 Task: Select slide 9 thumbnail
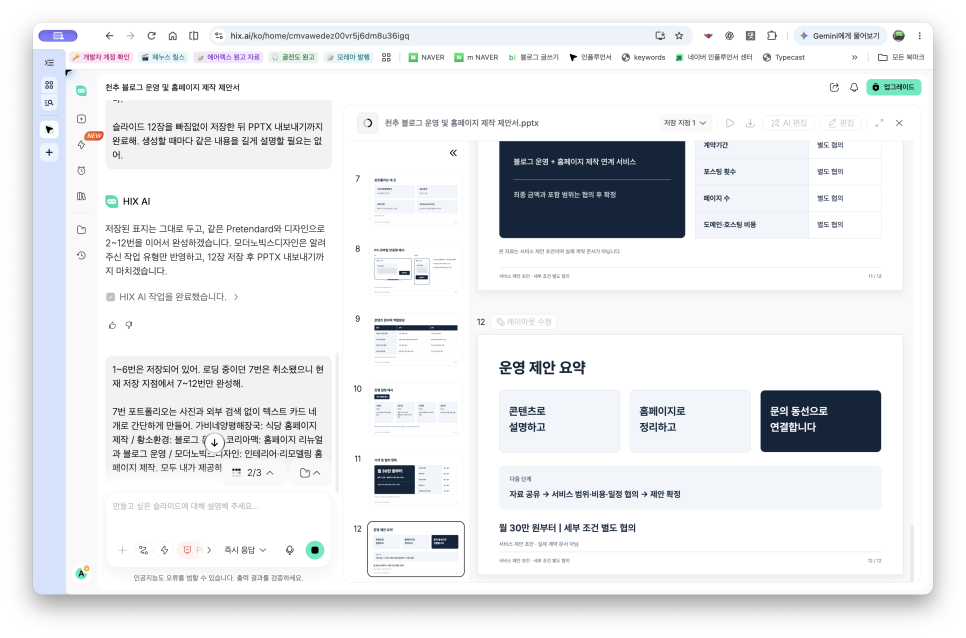click(416, 339)
